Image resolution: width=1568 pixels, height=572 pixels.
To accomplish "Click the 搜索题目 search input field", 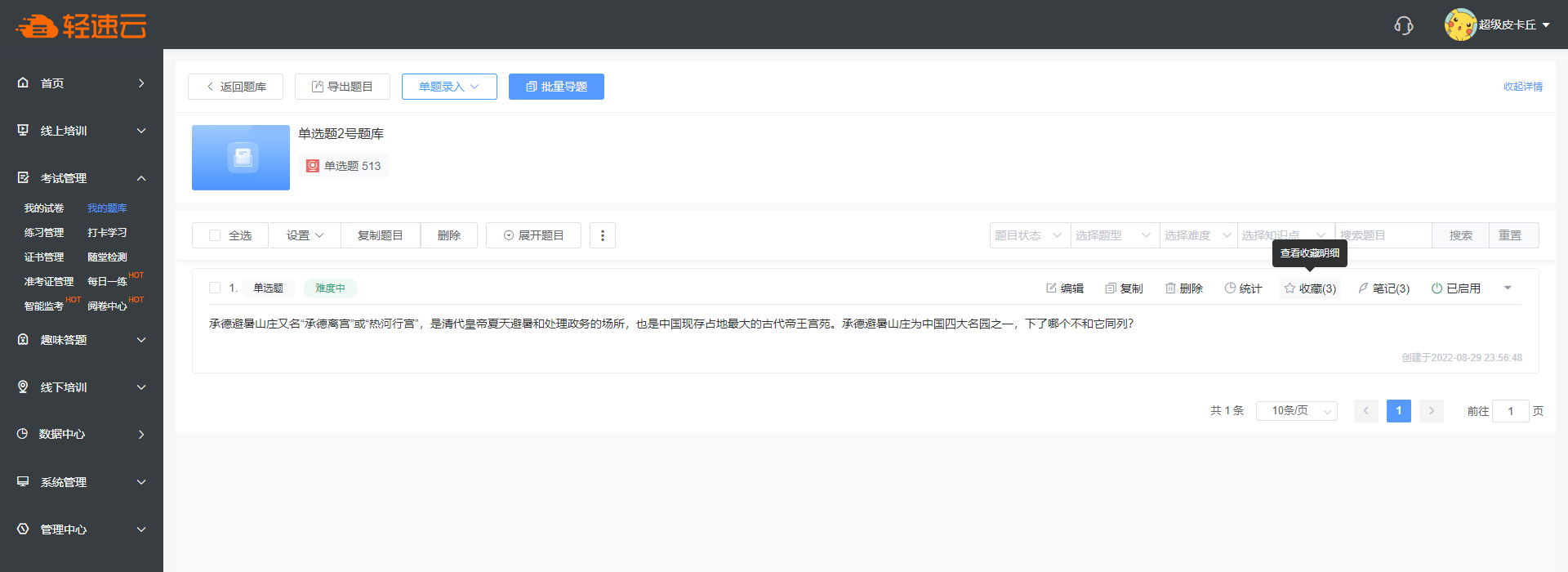I will [1383, 235].
